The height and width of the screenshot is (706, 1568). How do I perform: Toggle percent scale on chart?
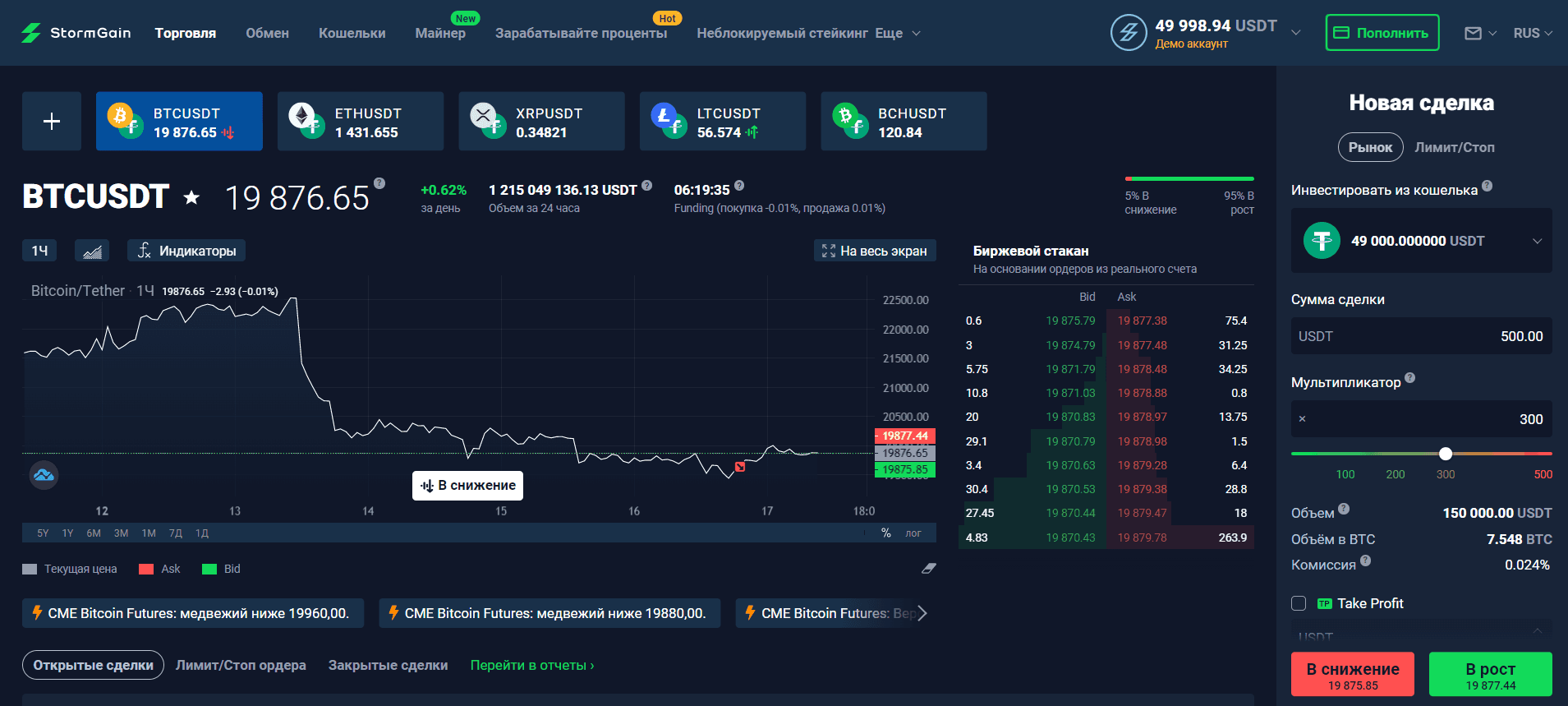click(886, 533)
